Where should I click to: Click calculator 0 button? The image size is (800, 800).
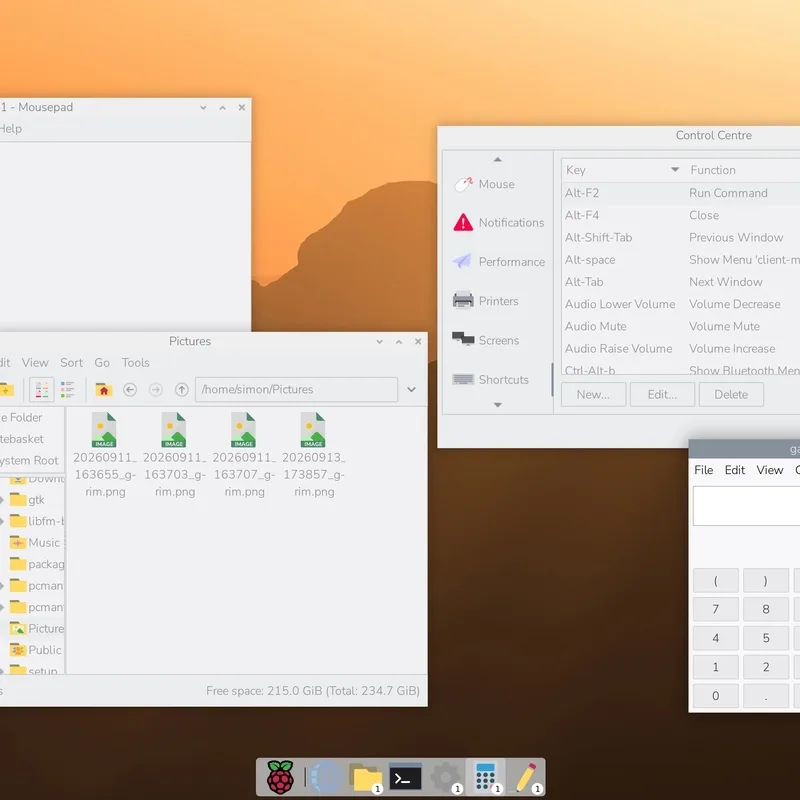(x=716, y=696)
